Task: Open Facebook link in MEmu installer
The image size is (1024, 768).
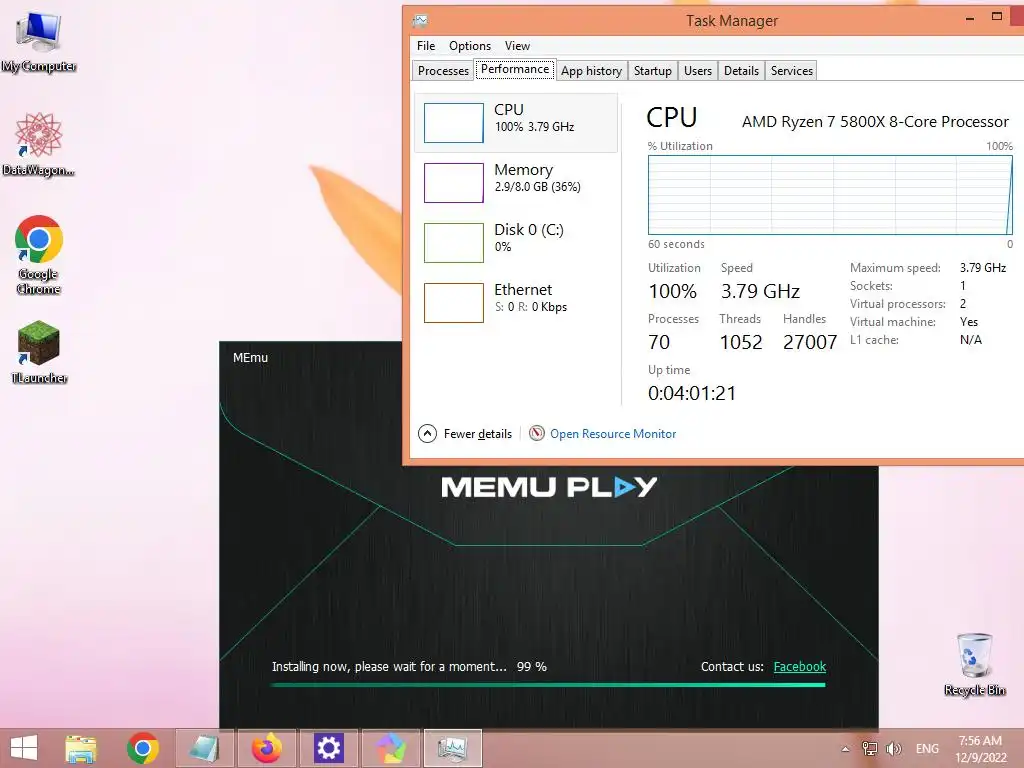Action: 799,667
